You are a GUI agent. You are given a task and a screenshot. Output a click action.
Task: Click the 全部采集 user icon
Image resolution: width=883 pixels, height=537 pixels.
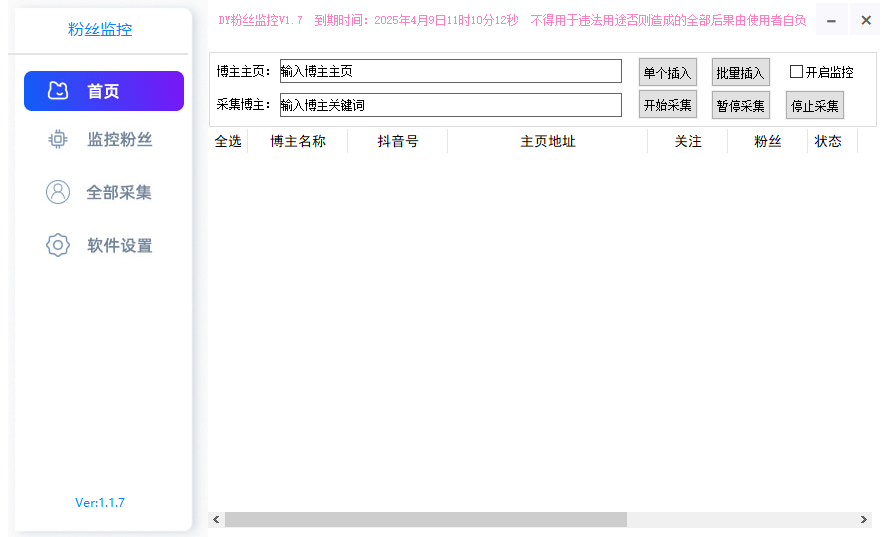(x=58, y=192)
